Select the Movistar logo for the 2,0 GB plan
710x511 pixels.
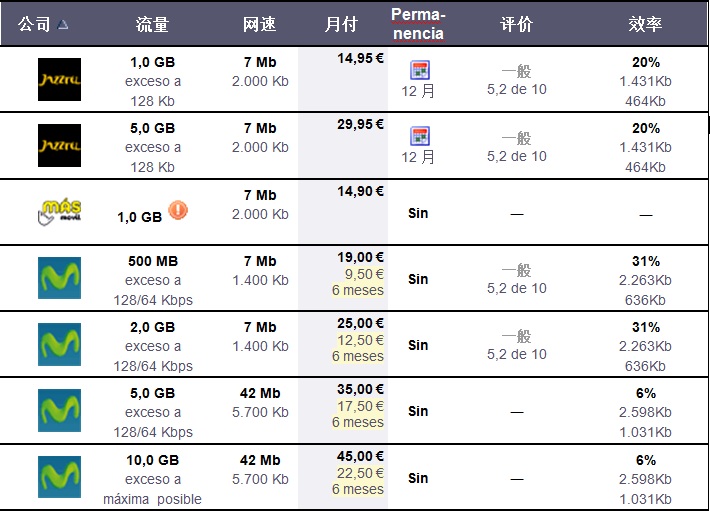coord(59,344)
